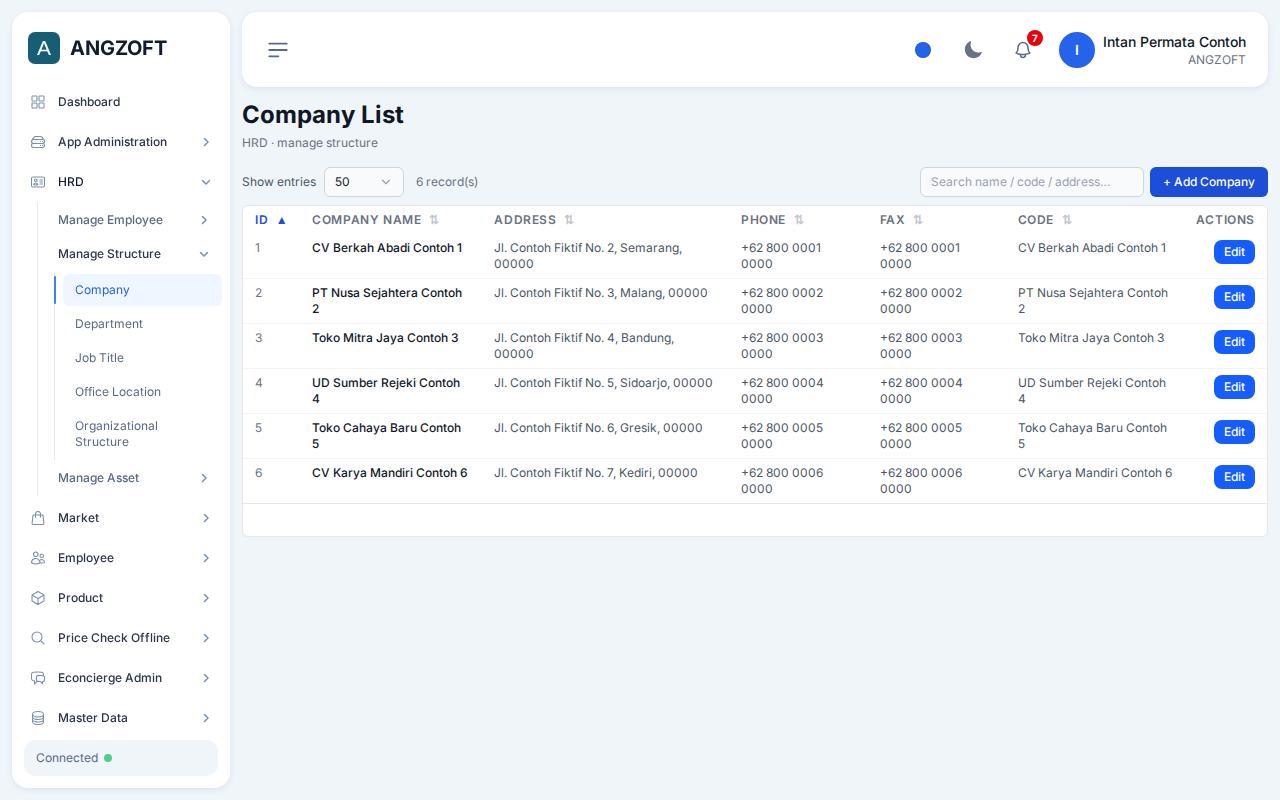The height and width of the screenshot is (800, 1280).
Task: Sort table by ID column arrow
Action: point(282,220)
